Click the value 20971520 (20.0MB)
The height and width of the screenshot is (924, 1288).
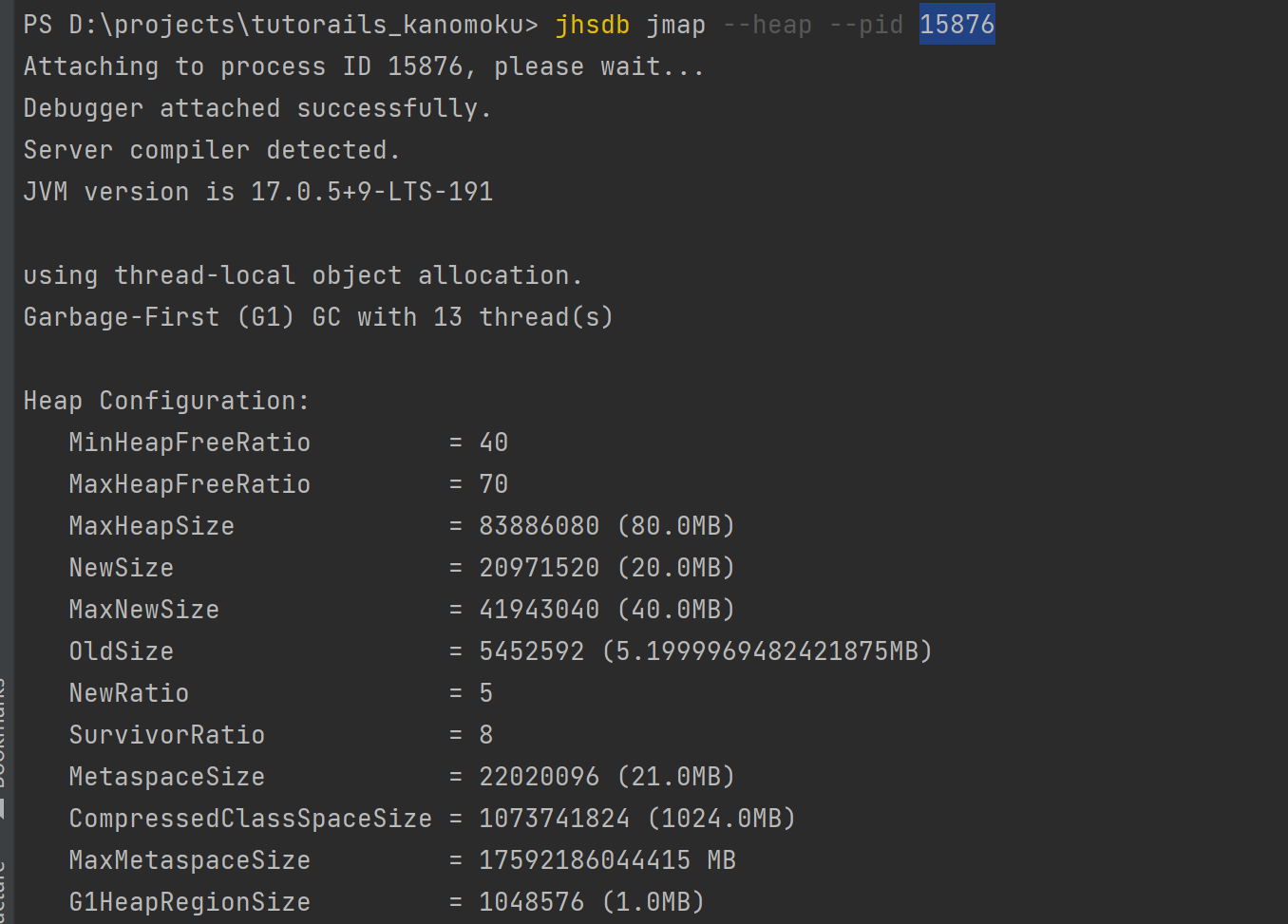coord(607,568)
